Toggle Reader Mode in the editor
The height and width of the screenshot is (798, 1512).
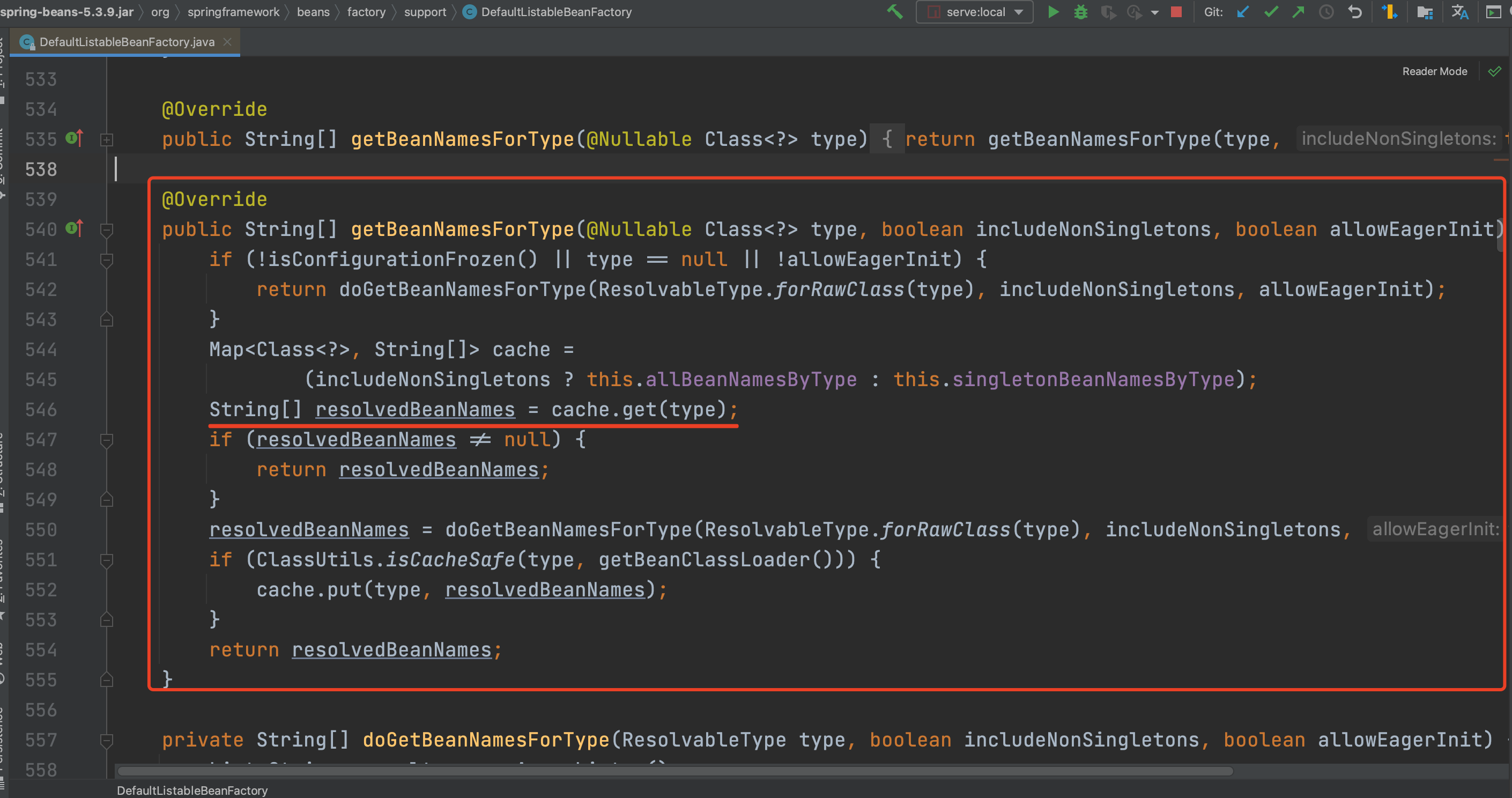[1434, 71]
